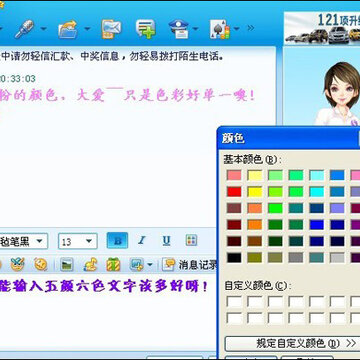
Task: Expand the send file options arrow
Action: 87,29
